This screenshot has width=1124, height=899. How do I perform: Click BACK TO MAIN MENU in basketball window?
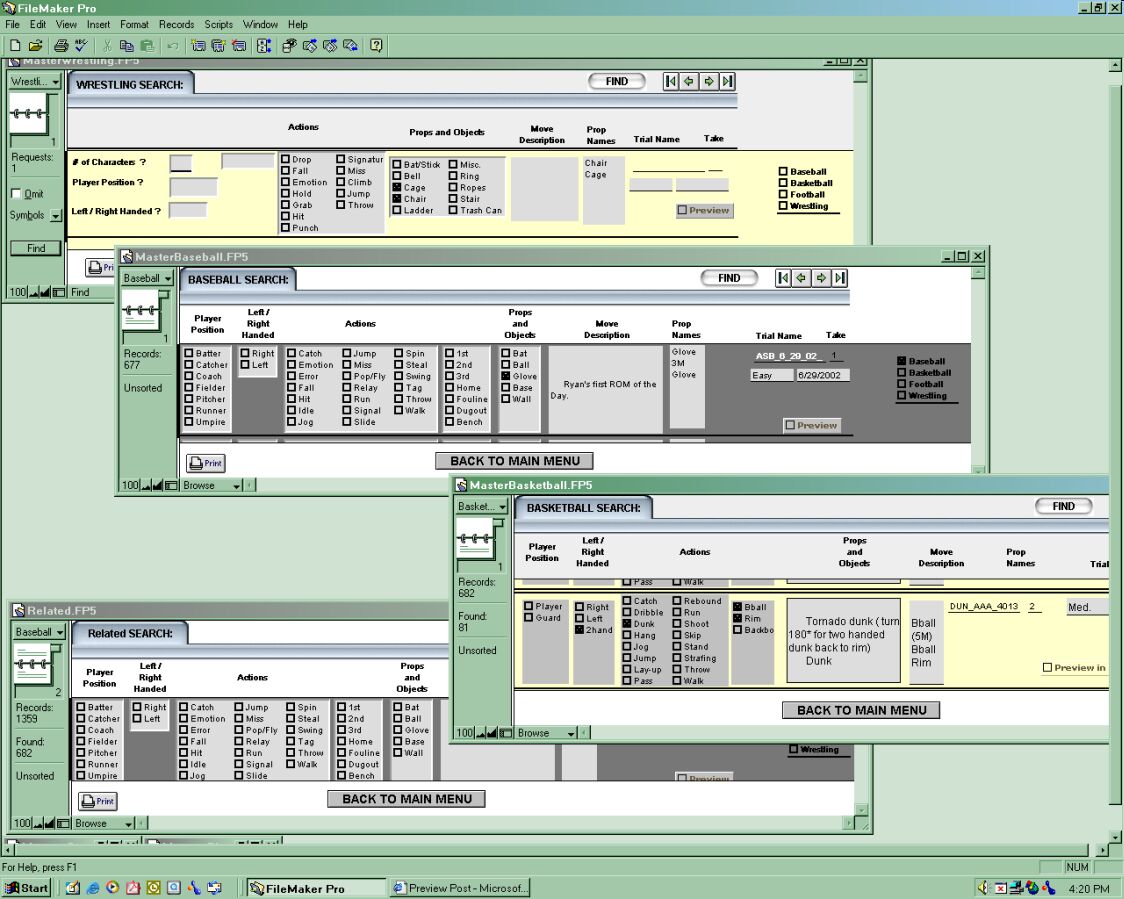point(861,710)
